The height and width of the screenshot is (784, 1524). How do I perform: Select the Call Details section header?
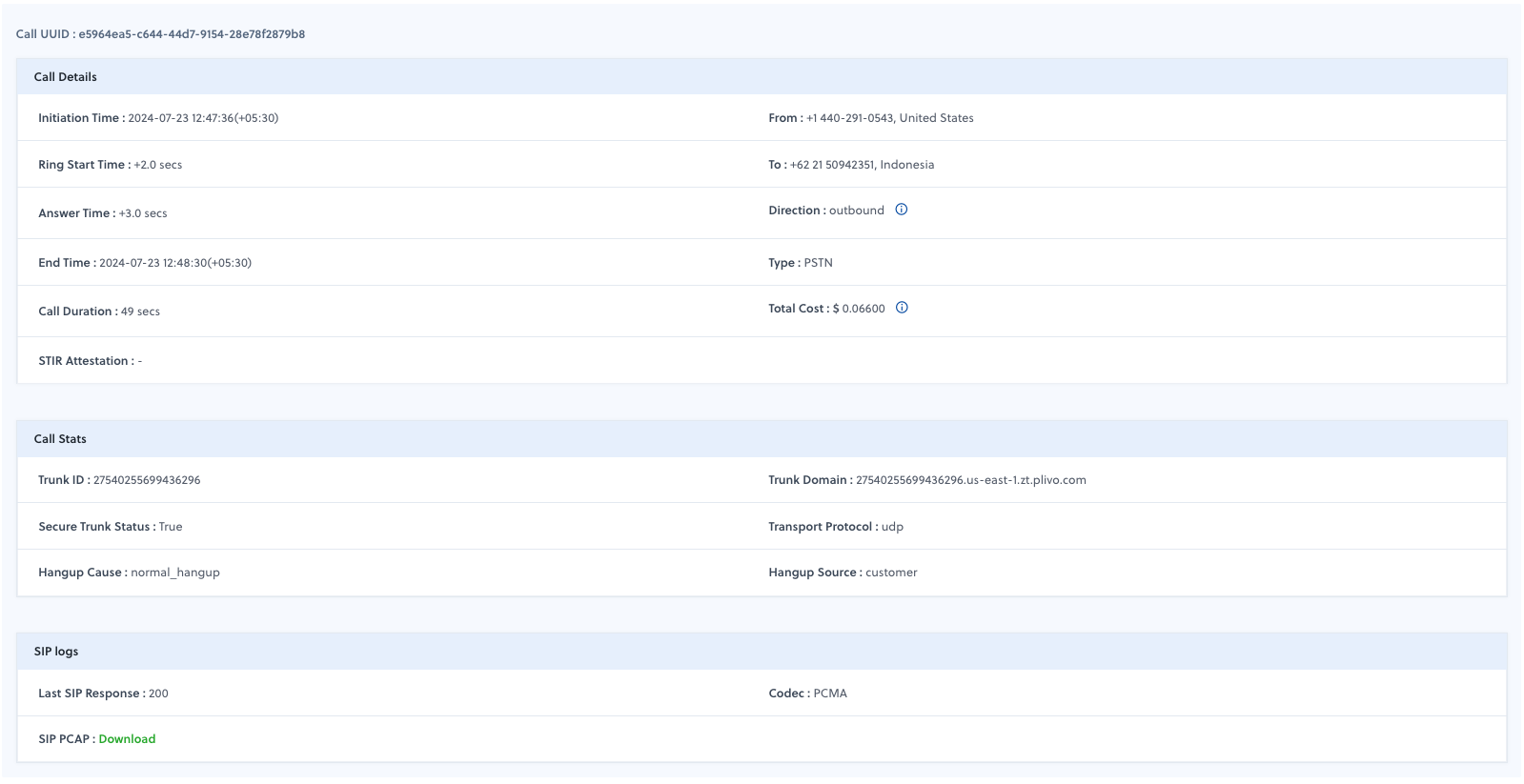pos(66,77)
